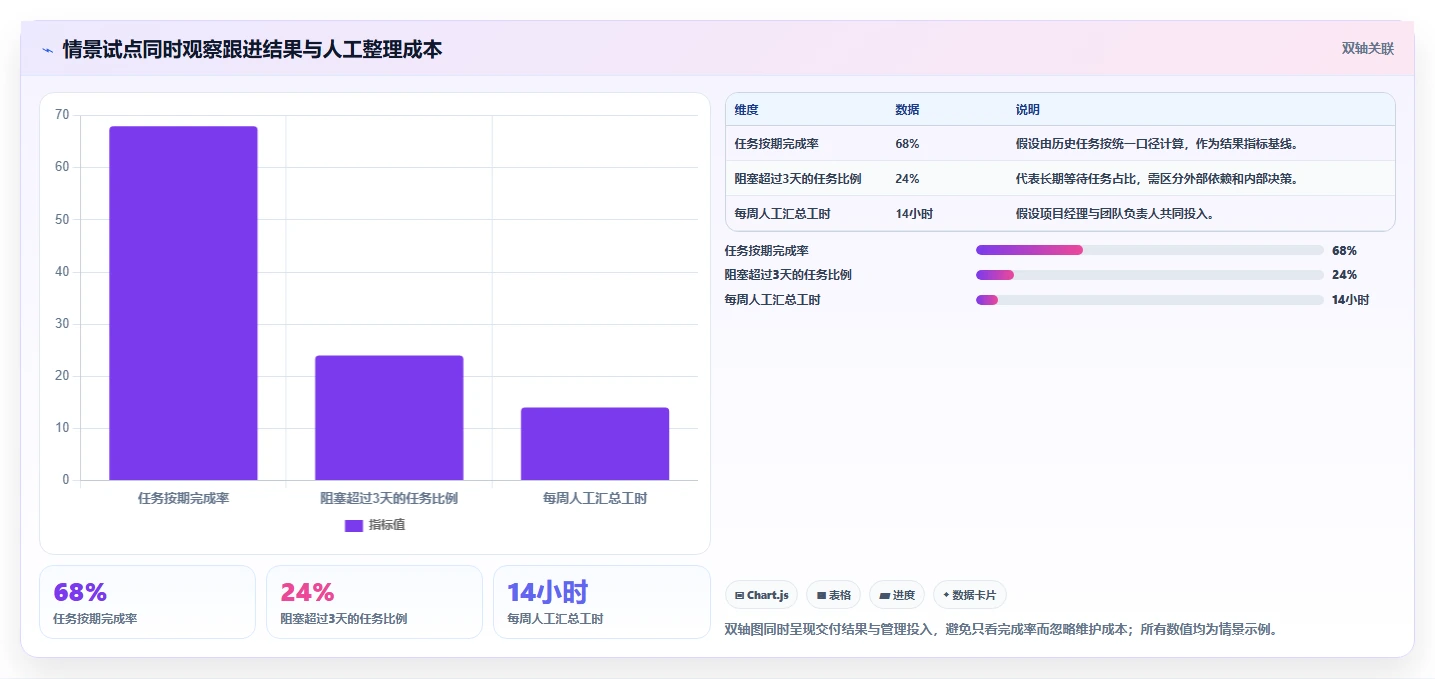The height and width of the screenshot is (679, 1435).
Task: Click the table description starting 假设项目经理
Action: point(1115,214)
